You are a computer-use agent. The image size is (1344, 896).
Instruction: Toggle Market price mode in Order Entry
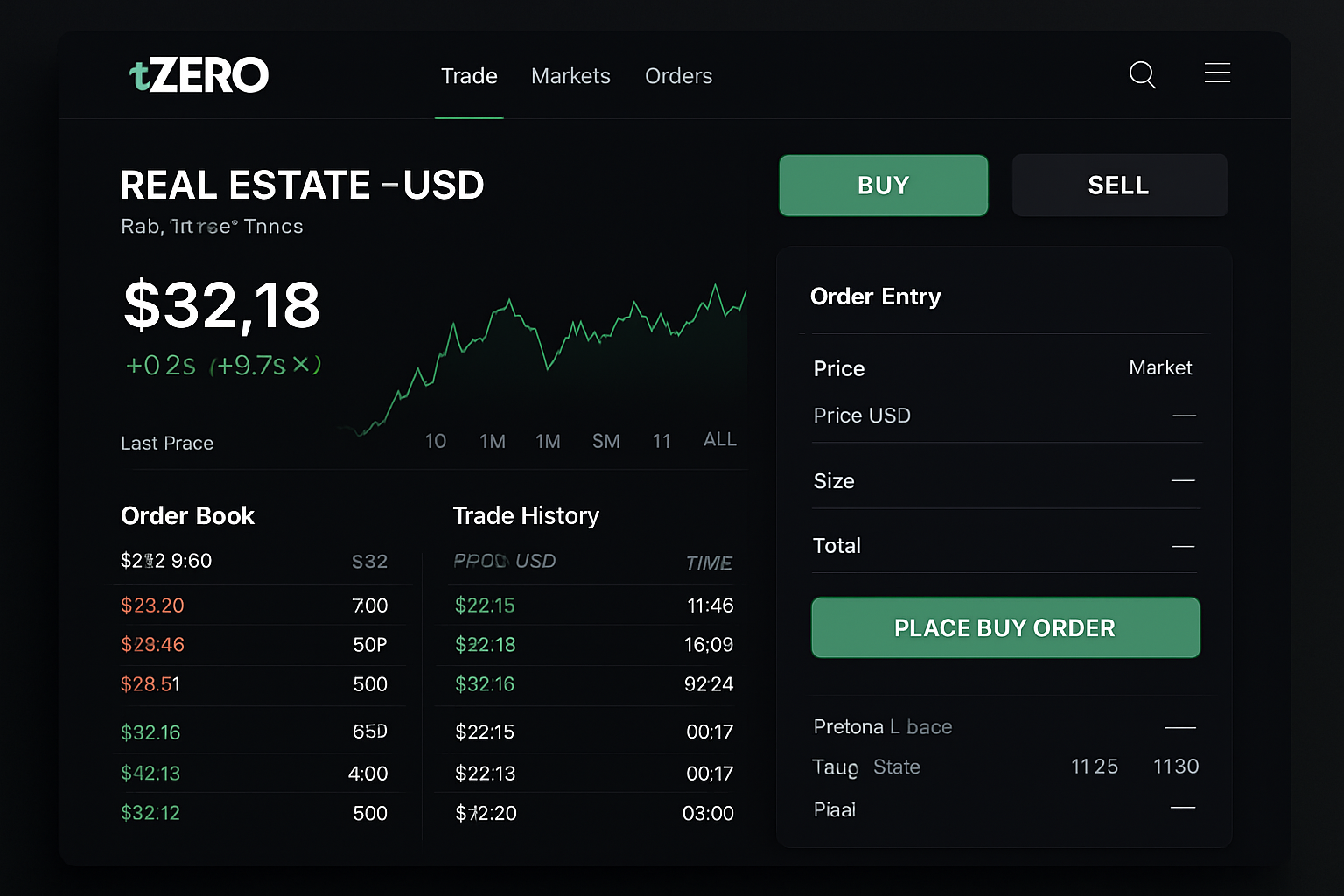1160,367
